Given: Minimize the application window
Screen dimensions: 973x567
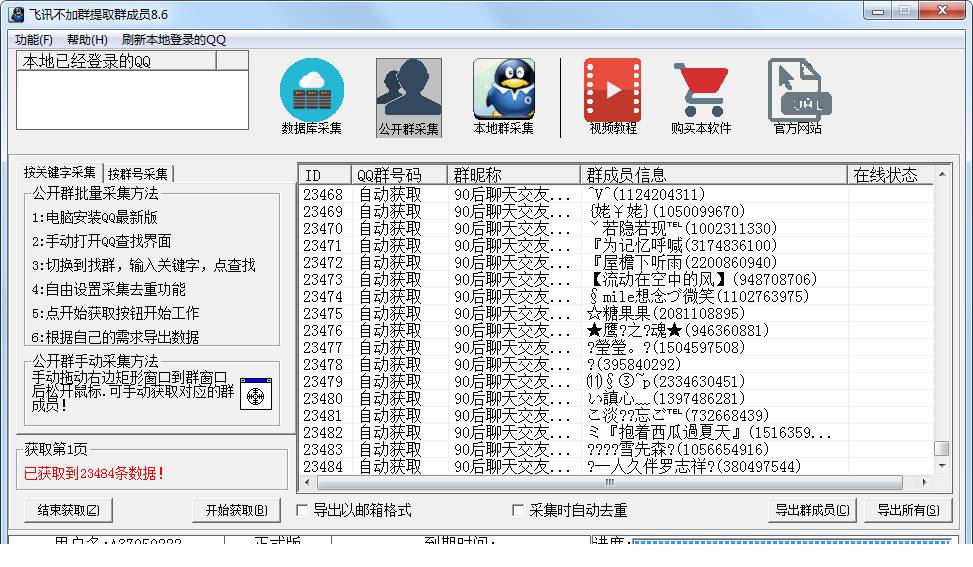Looking at the screenshot, I should (877, 11).
